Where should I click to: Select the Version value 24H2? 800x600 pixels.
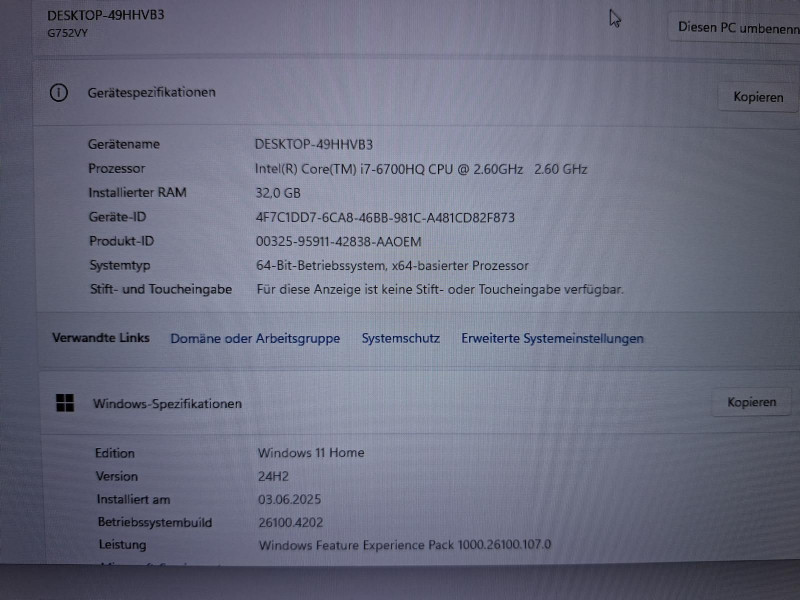273,476
